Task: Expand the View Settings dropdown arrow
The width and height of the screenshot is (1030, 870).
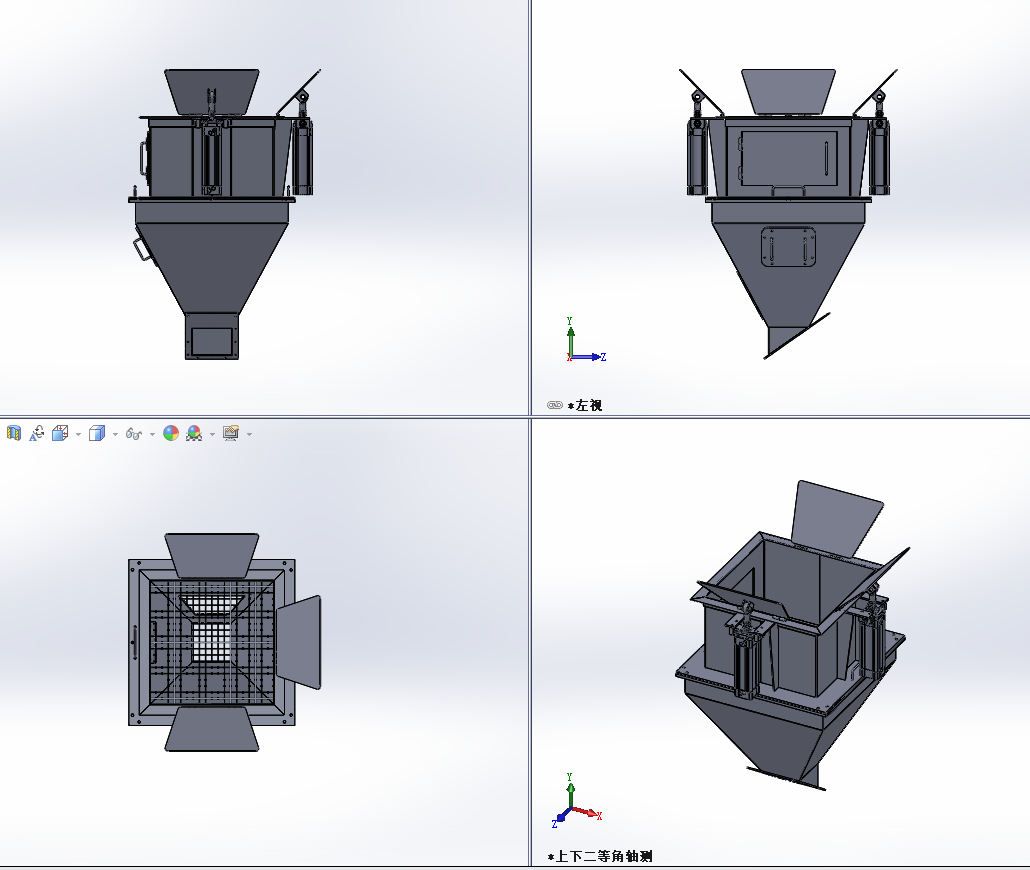Action: point(249,434)
